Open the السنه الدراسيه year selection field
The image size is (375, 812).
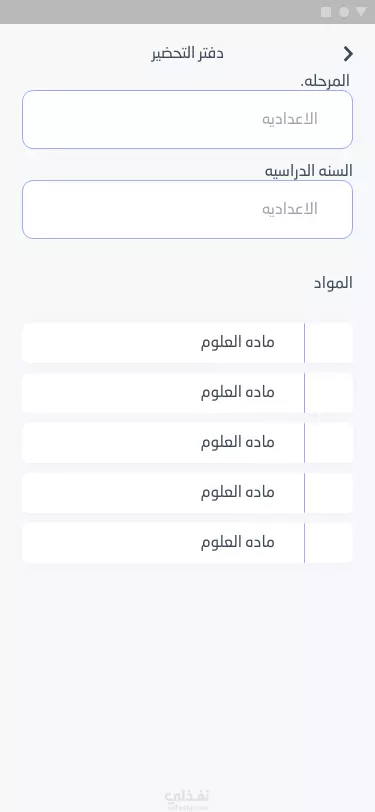[x=188, y=209]
